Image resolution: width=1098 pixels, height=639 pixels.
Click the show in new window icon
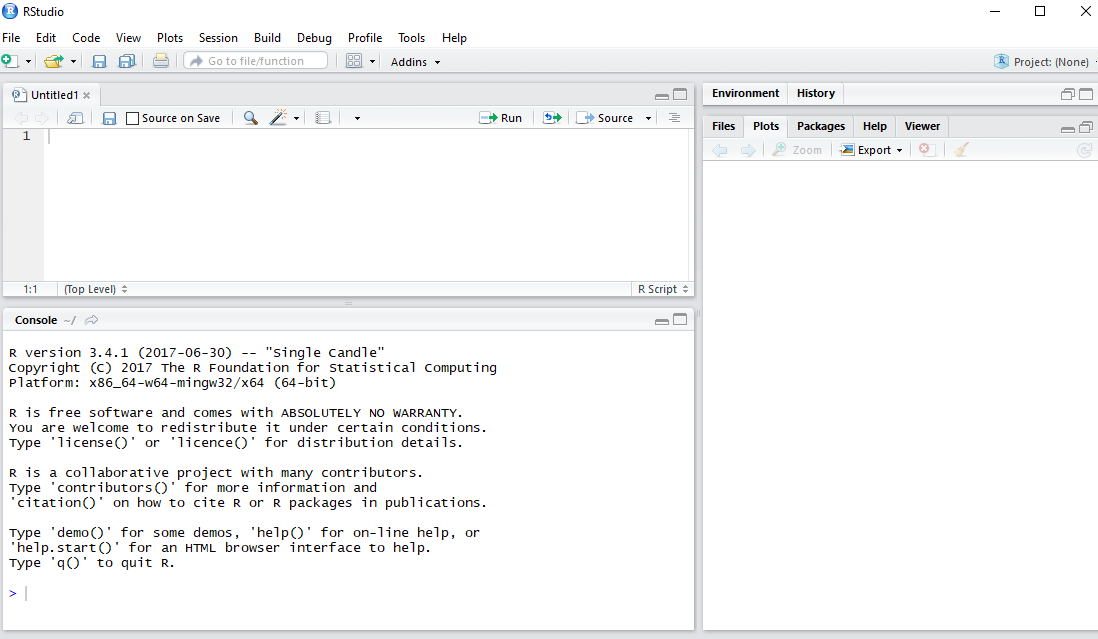(x=76, y=118)
